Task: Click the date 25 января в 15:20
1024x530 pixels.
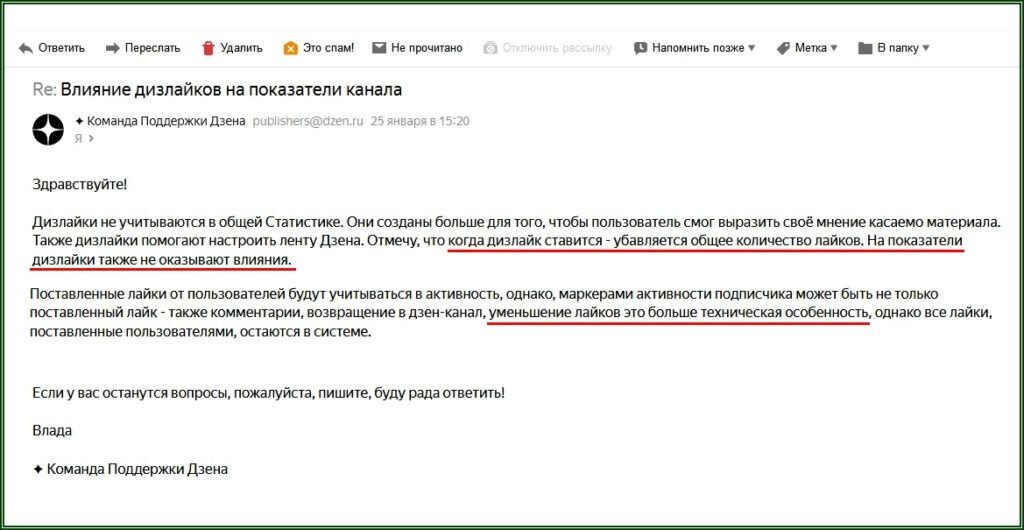Action: (420, 121)
